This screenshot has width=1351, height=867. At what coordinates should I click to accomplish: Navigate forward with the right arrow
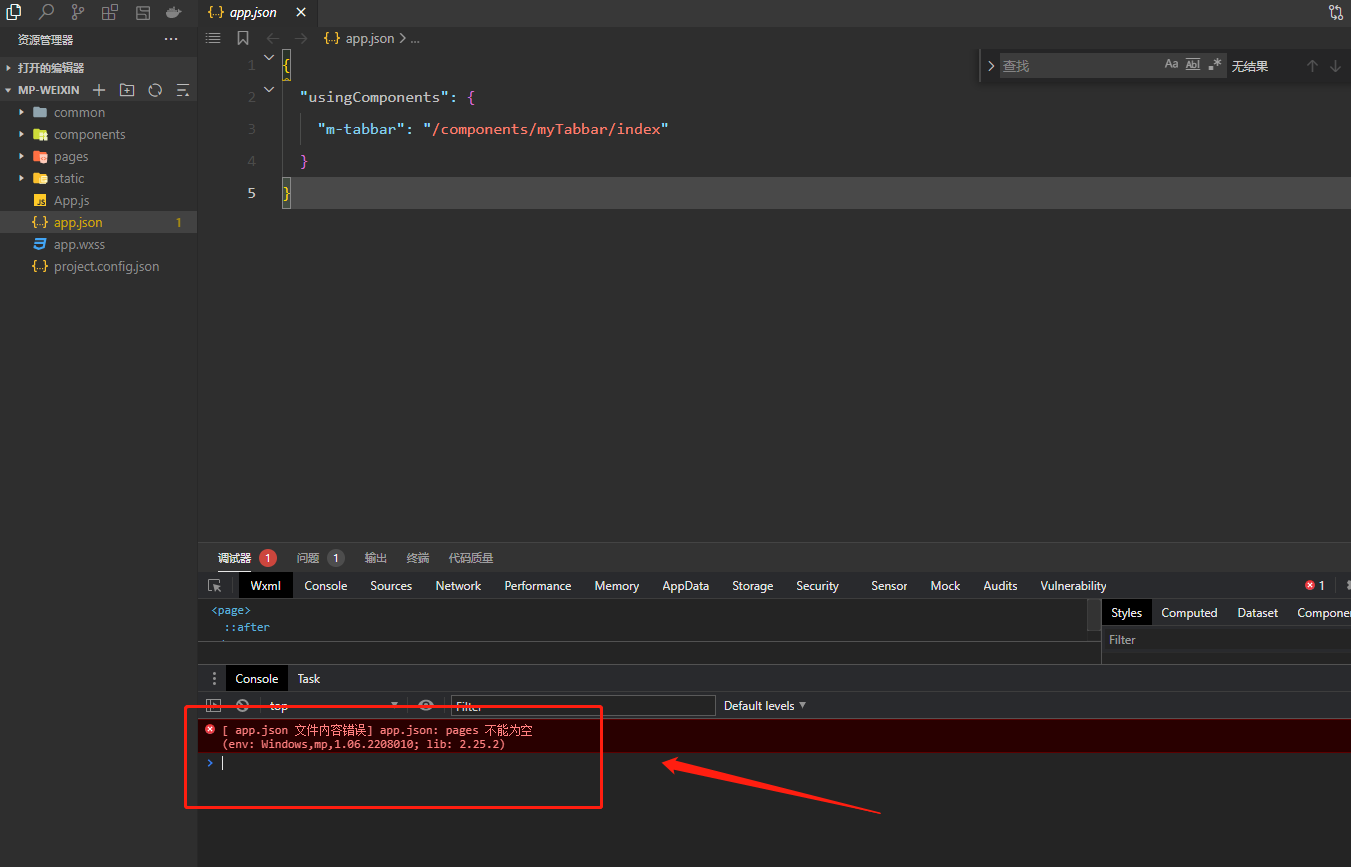[301, 38]
